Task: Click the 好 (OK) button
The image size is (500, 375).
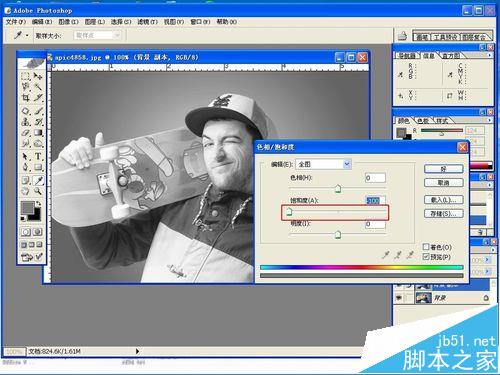Action: click(x=443, y=169)
